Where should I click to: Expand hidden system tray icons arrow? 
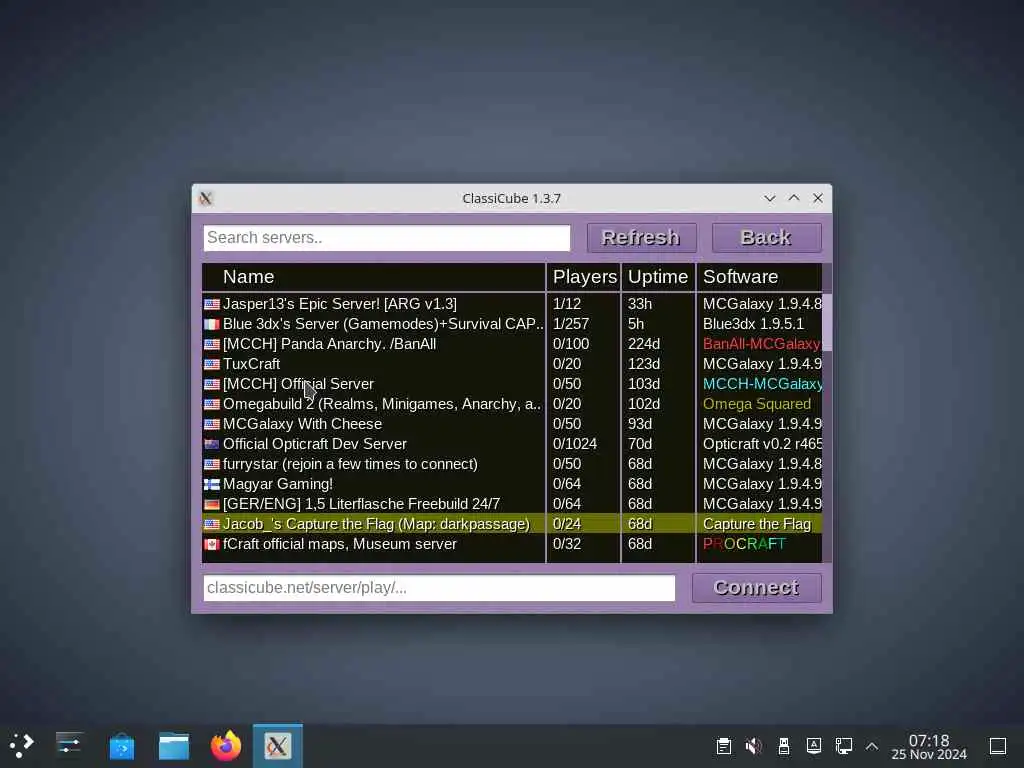[x=872, y=746]
